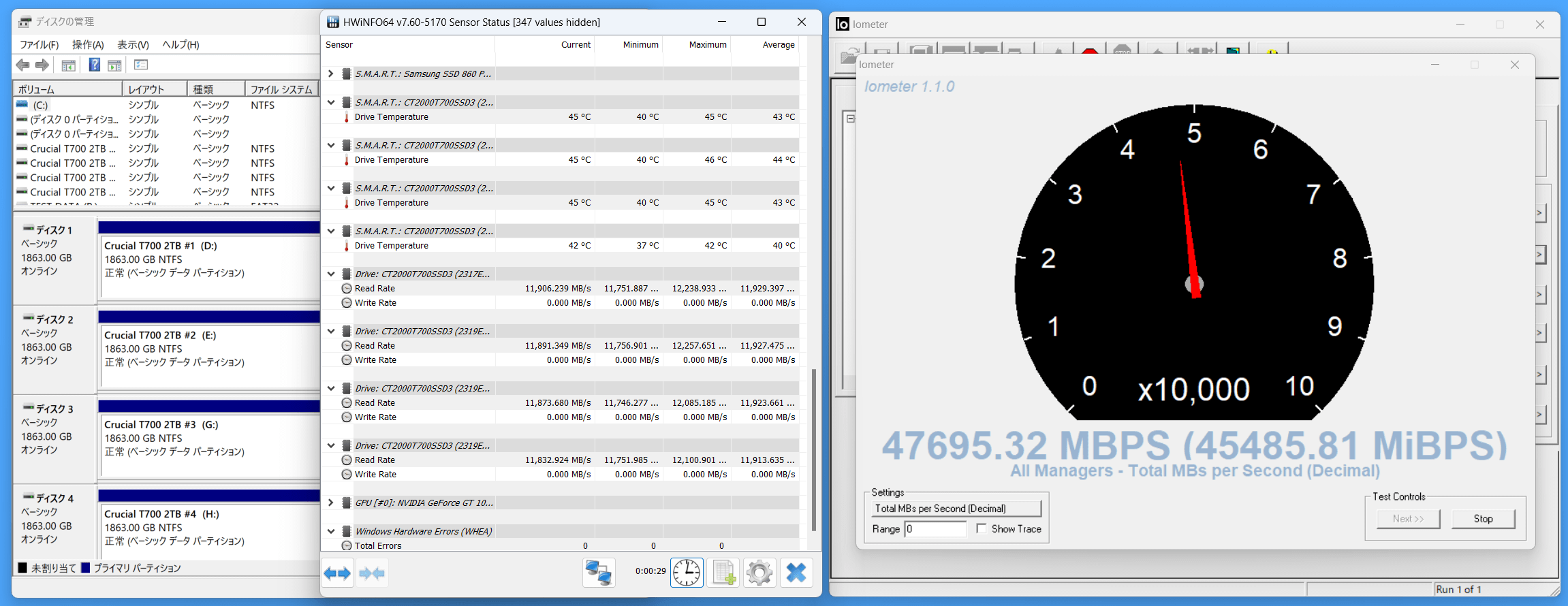Viewport: 1568px width, 606px height.
Task: Close sensor window with the blue X icon
Action: tap(796, 573)
